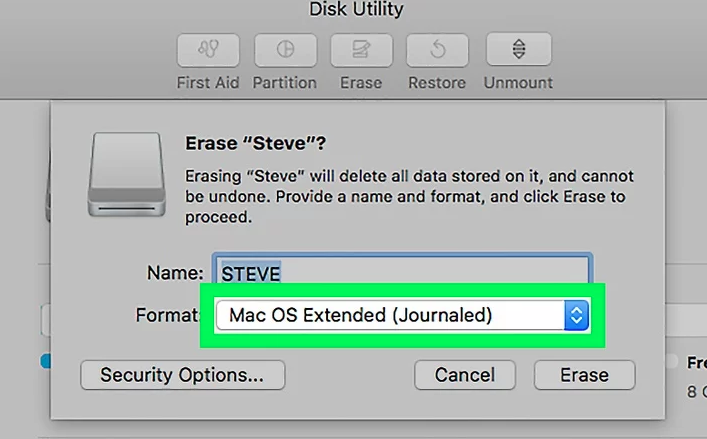Image resolution: width=707 pixels, height=439 pixels.
Task: Click the Name text field
Action: 402,270
